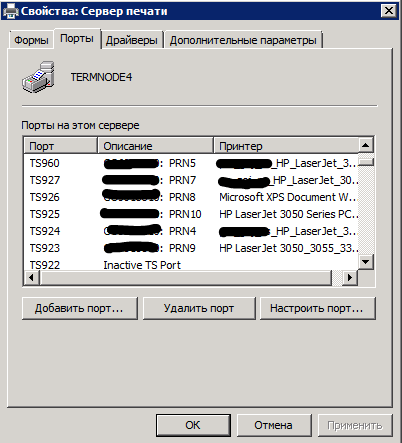Click the Inactive TS Port description
The width and height of the screenshot is (402, 443).
click(142, 265)
